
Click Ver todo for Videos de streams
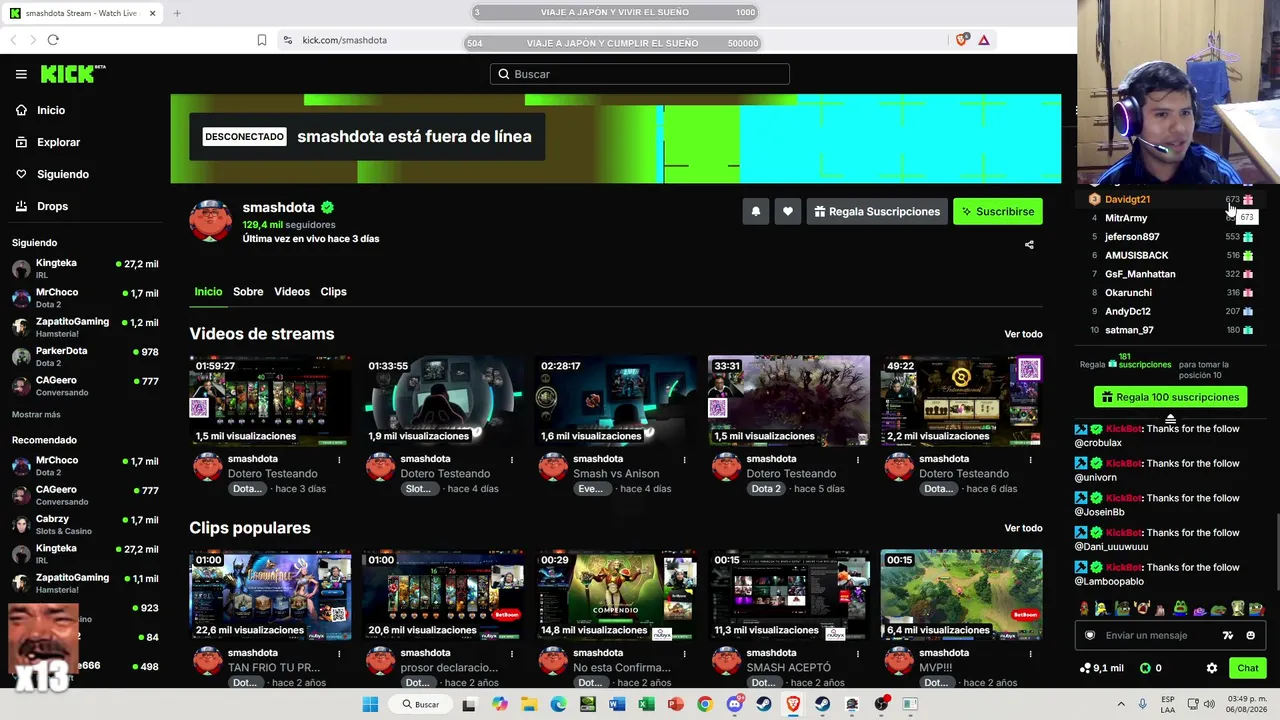[x=1023, y=334]
